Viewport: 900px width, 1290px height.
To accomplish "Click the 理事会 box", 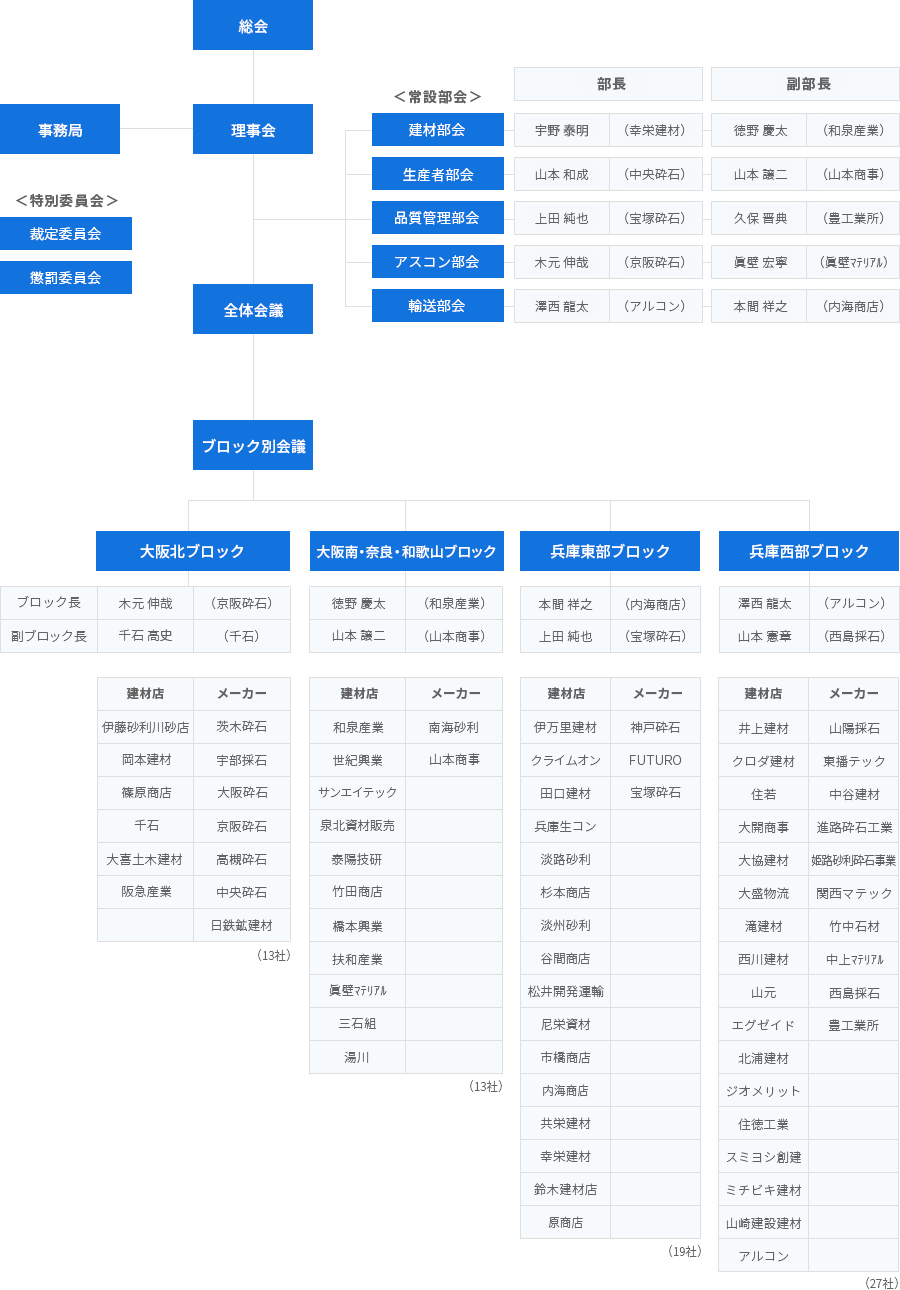I will pos(253,129).
